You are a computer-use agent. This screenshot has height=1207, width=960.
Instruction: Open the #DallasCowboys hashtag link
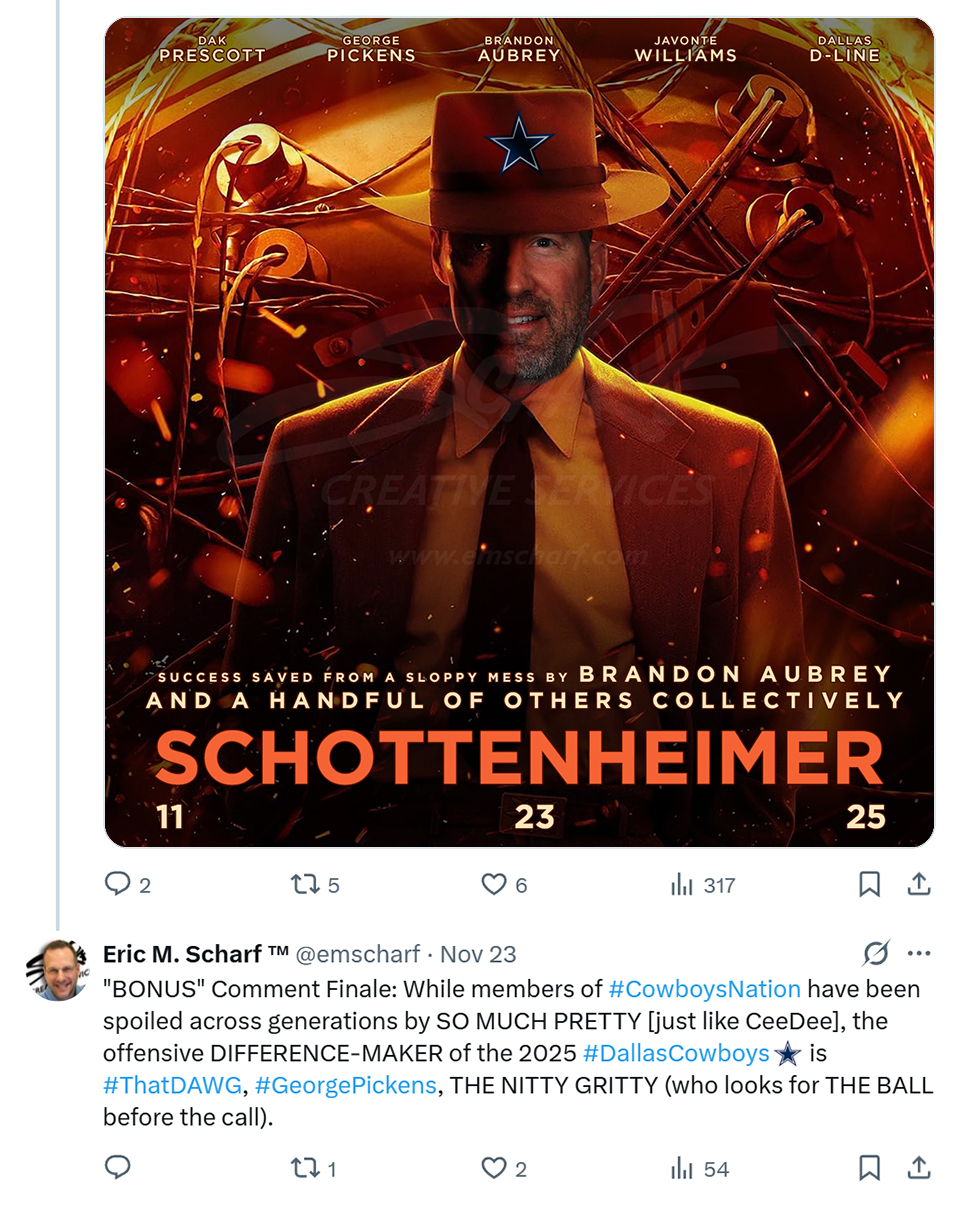pos(675,1053)
